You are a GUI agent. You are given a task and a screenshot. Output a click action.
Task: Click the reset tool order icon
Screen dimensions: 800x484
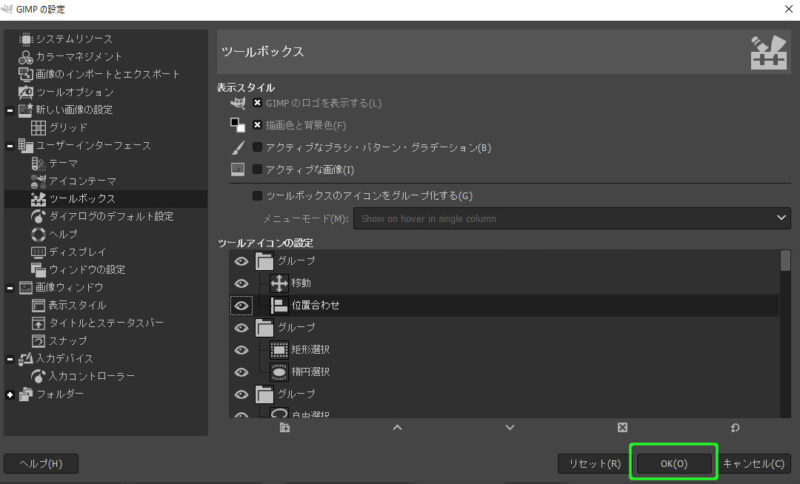[734, 427]
